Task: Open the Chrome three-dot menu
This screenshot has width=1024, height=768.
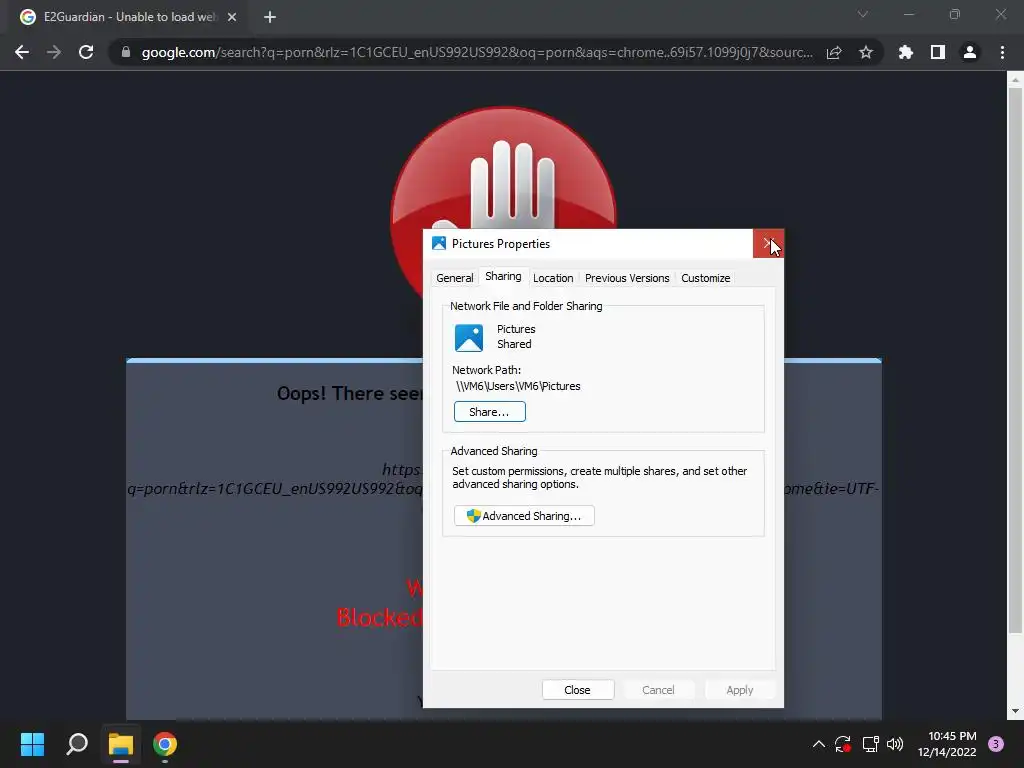Action: 1002,52
